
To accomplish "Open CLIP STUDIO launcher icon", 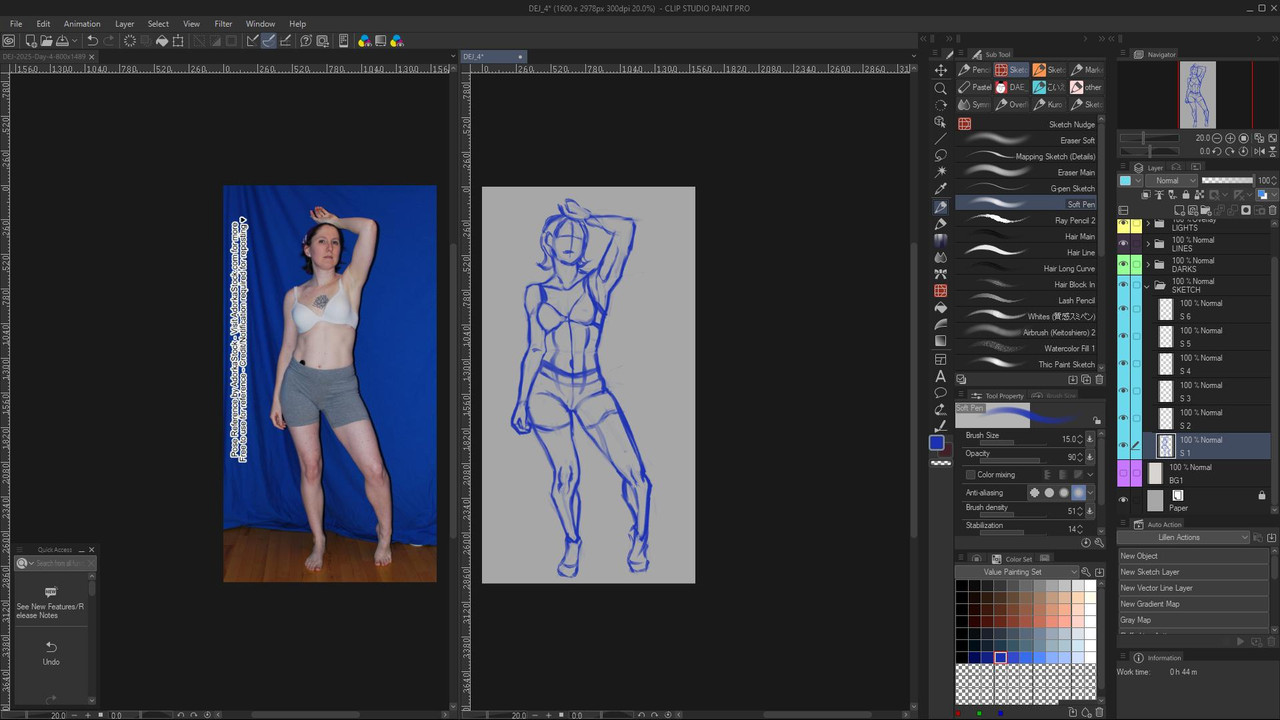I will click(x=9, y=41).
